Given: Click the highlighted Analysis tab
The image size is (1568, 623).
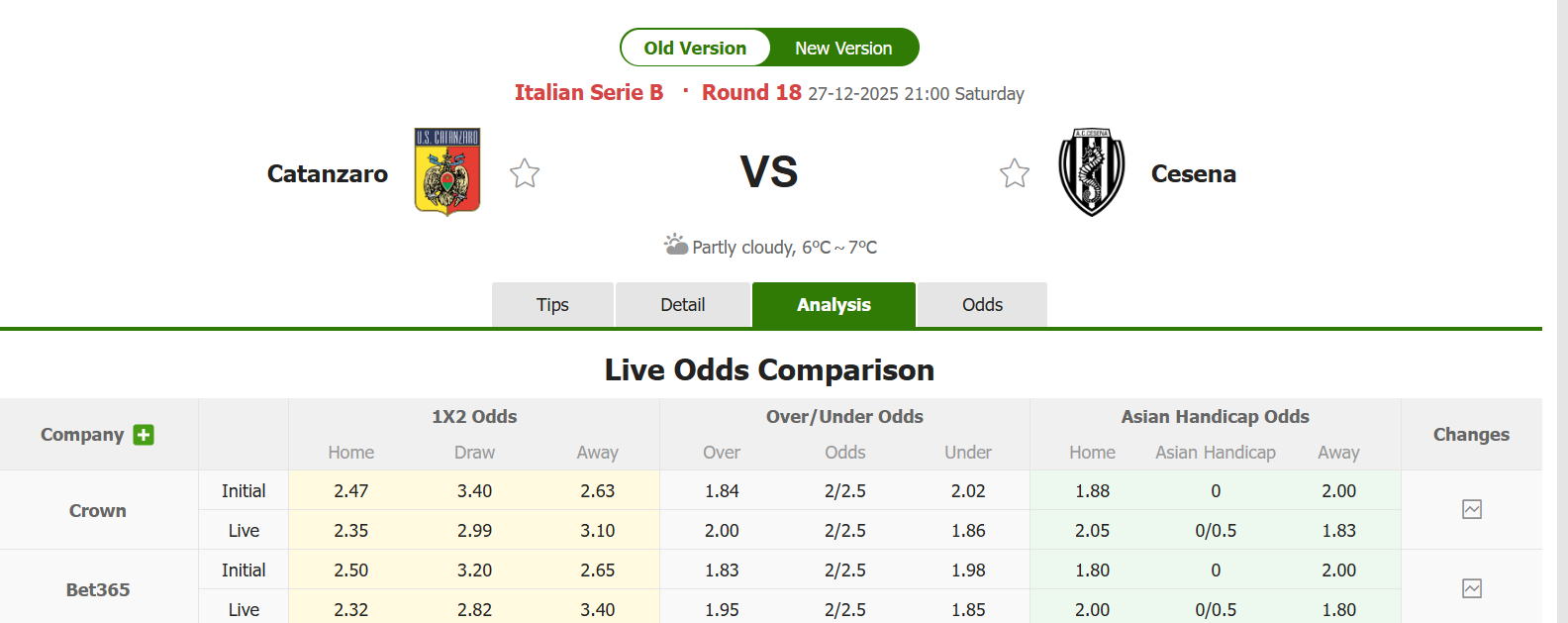Looking at the screenshot, I should [833, 304].
